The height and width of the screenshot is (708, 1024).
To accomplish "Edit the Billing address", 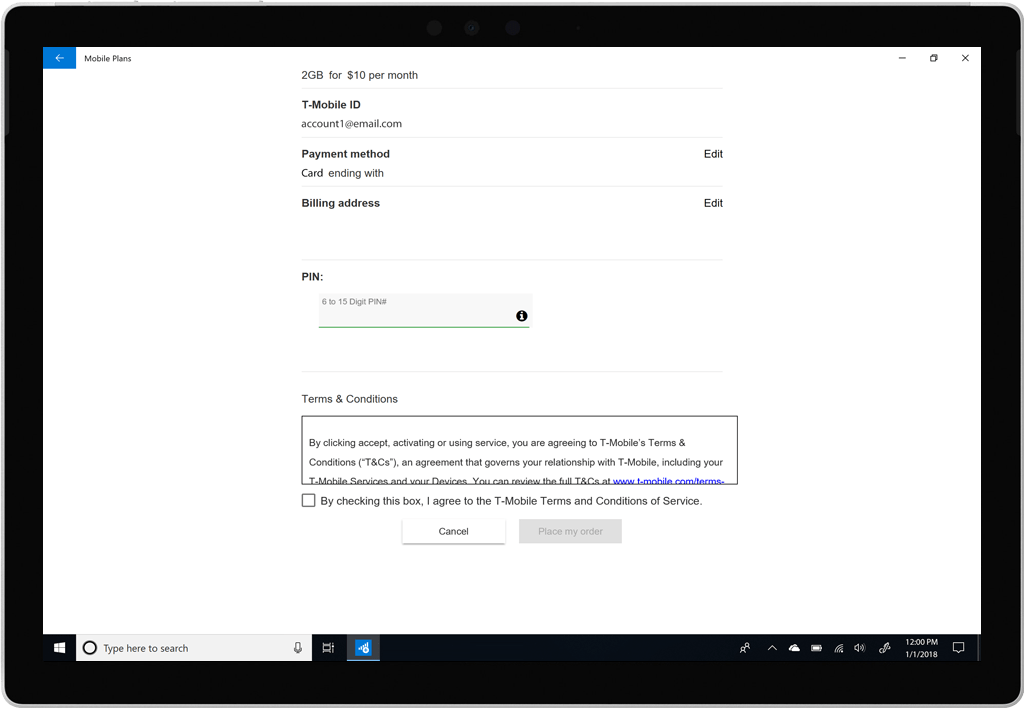I will point(713,203).
